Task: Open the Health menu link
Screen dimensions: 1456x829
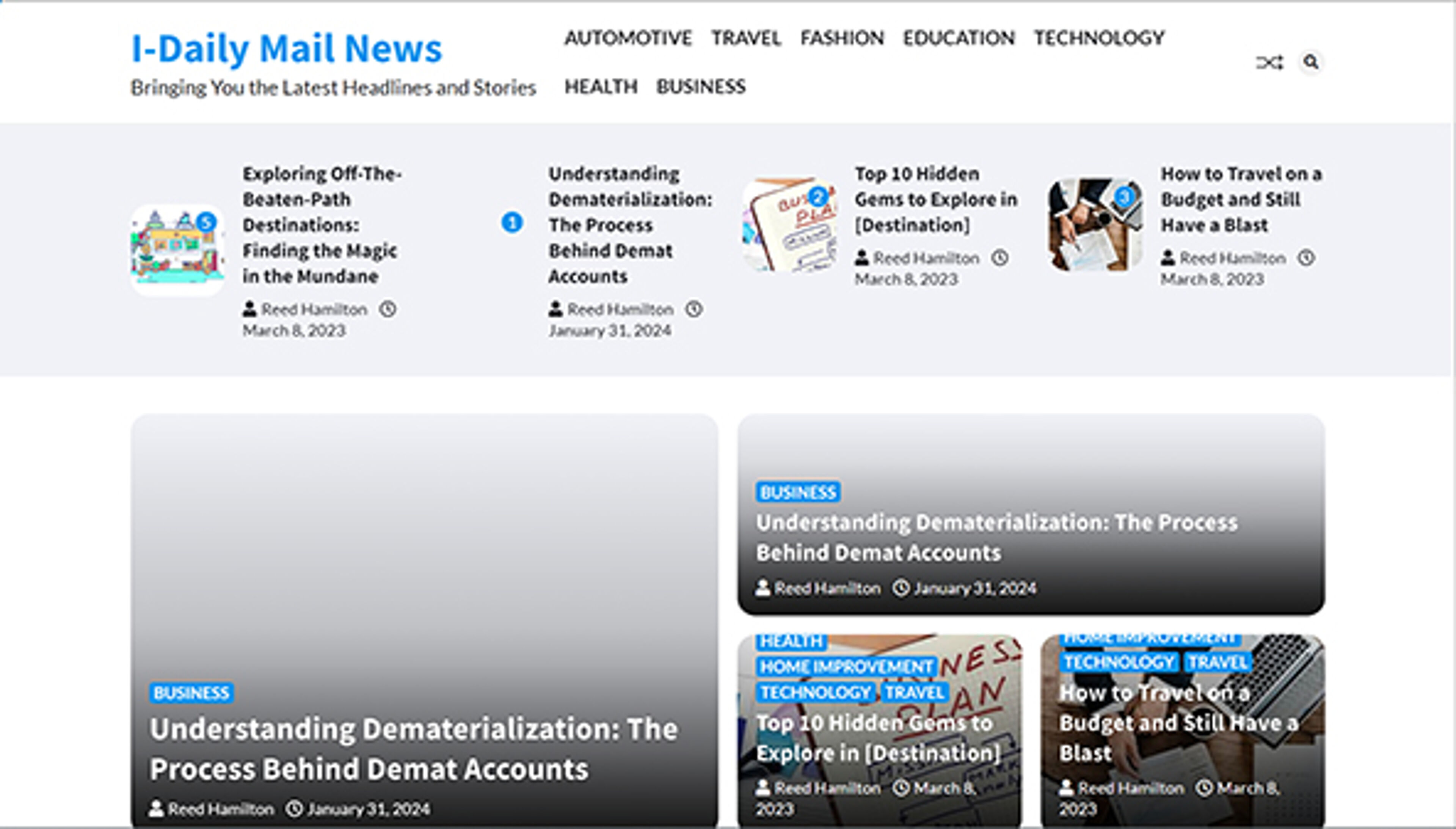Action: [601, 86]
